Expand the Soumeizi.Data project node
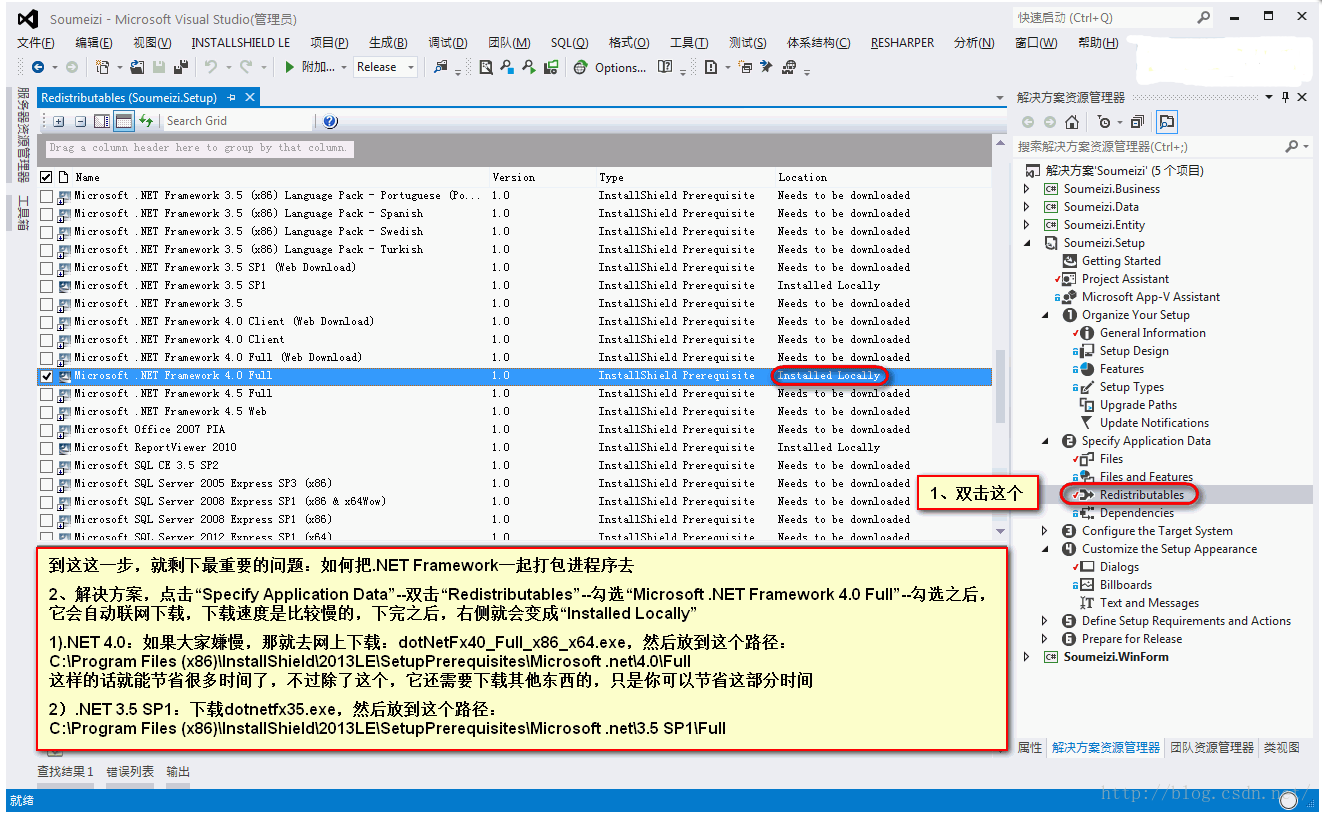This screenshot has width=1322, height=813. click(1026, 207)
